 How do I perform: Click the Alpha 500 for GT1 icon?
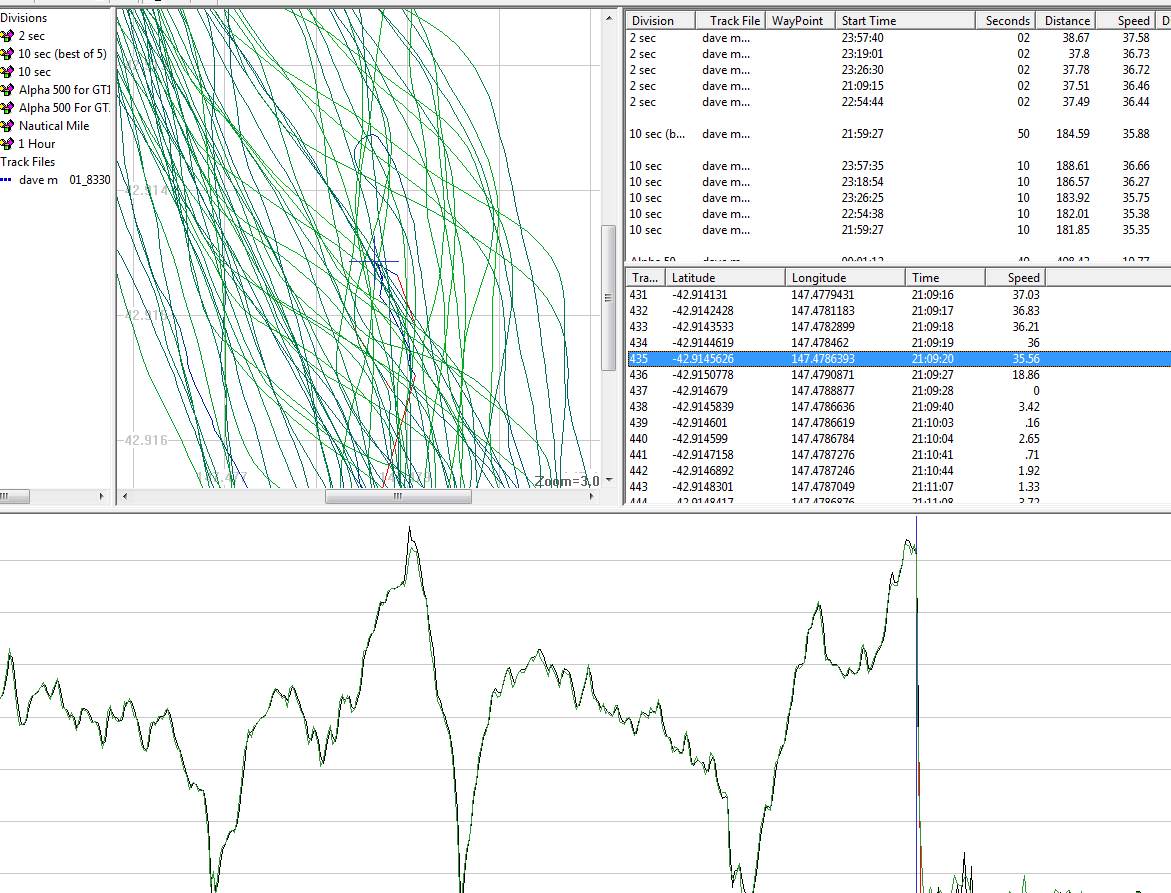pyautogui.click(x=8, y=90)
